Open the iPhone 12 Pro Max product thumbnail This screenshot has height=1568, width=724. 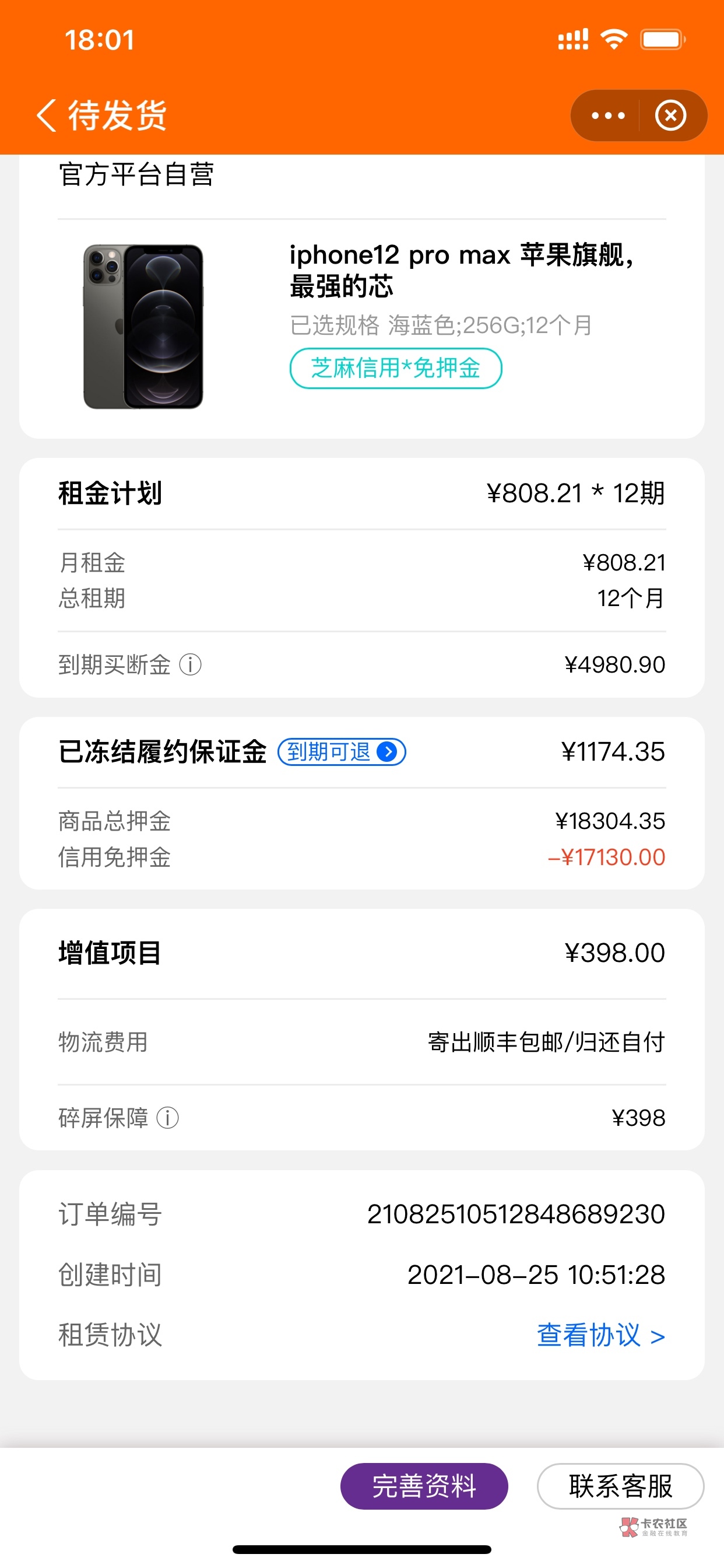point(143,326)
